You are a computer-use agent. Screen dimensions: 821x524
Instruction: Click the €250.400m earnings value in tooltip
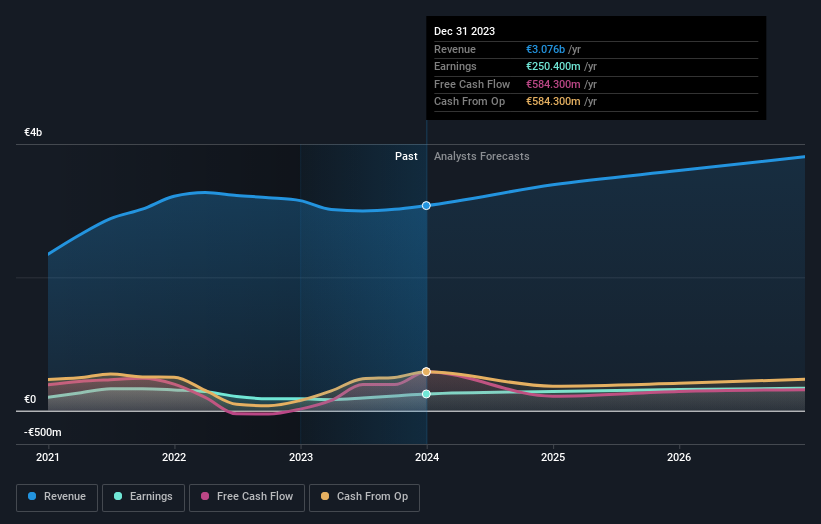tap(553, 66)
